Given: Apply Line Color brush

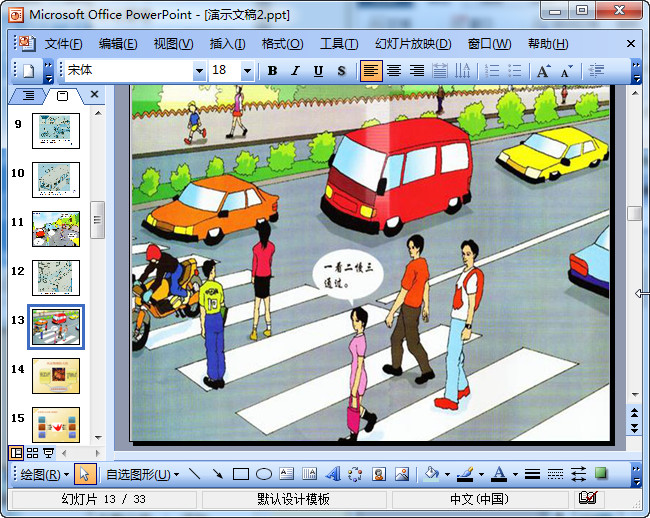Looking at the screenshot, I should [465, 474].
